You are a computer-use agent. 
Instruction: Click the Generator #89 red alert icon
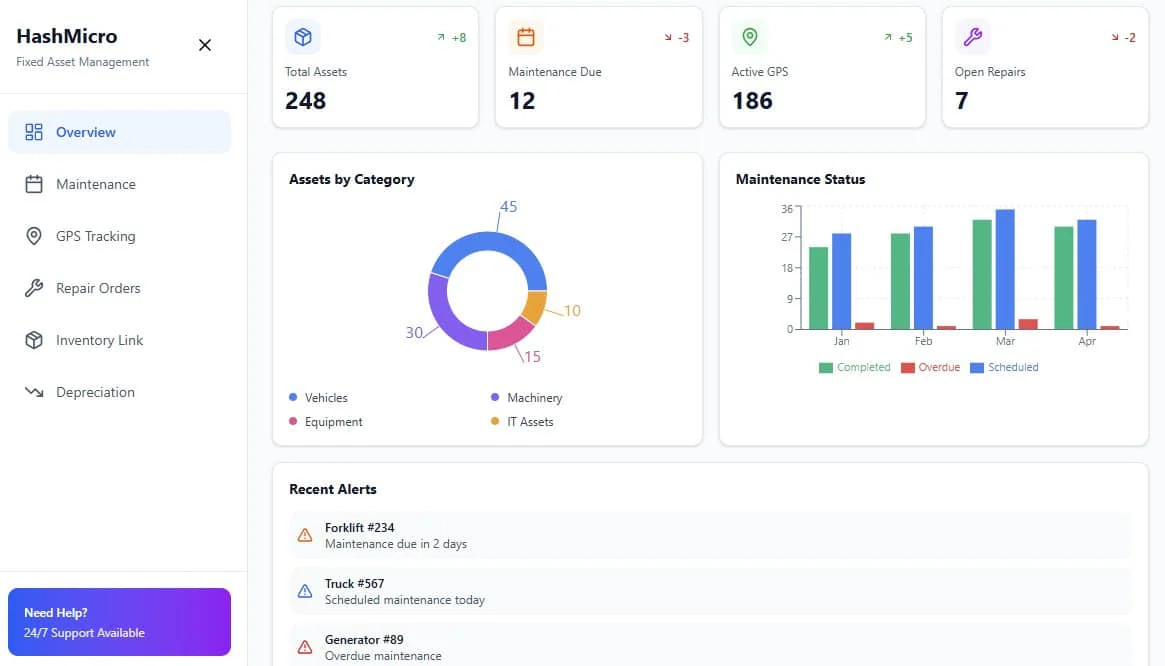point(305,647)
